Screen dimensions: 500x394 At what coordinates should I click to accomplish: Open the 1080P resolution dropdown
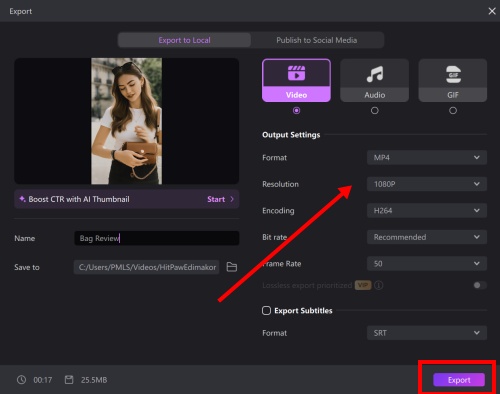tap(427, 184)
